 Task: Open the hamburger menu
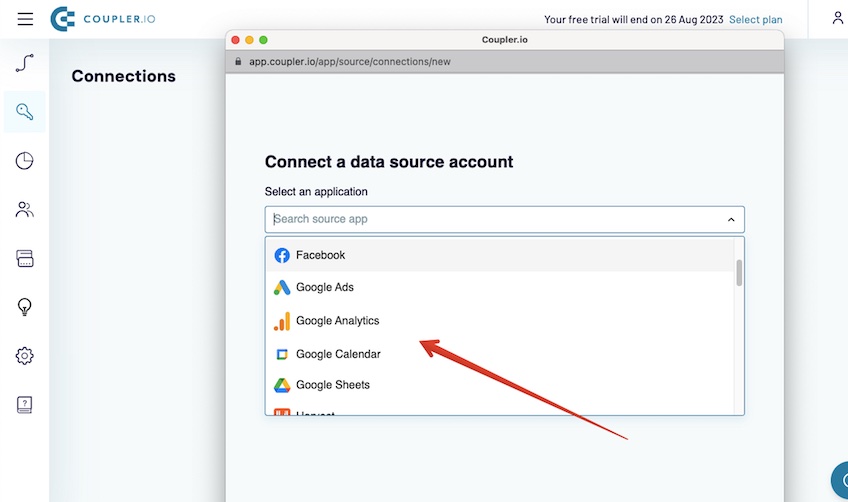click(25, 19)
